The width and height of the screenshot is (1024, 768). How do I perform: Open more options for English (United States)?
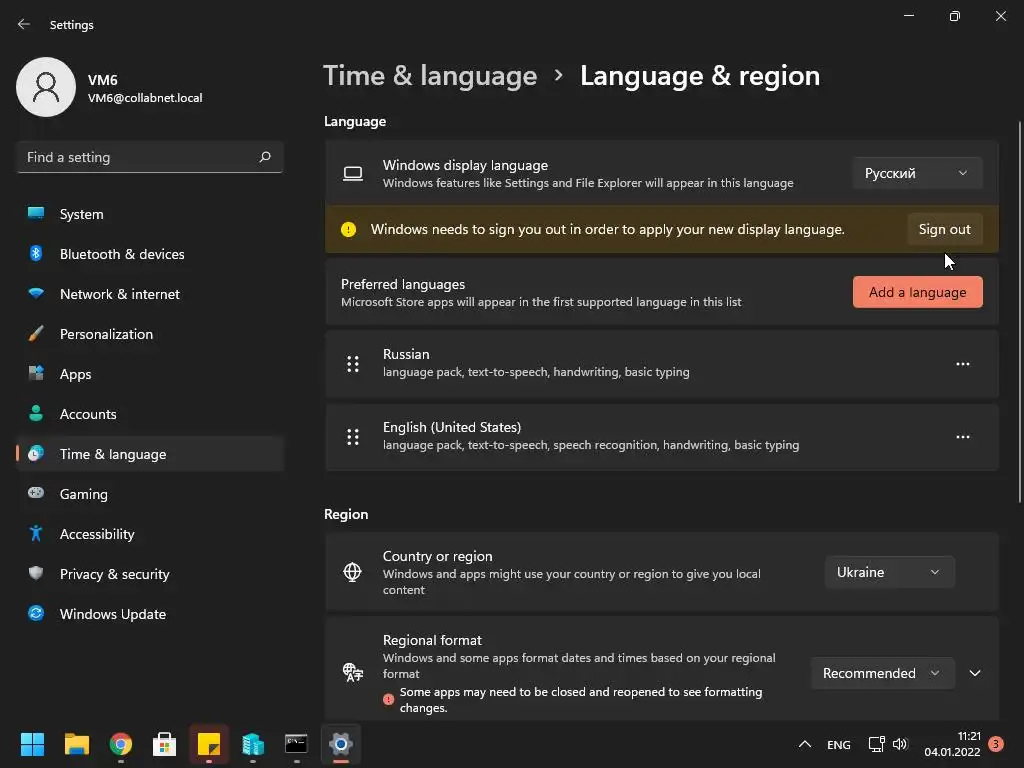(963, 437)
